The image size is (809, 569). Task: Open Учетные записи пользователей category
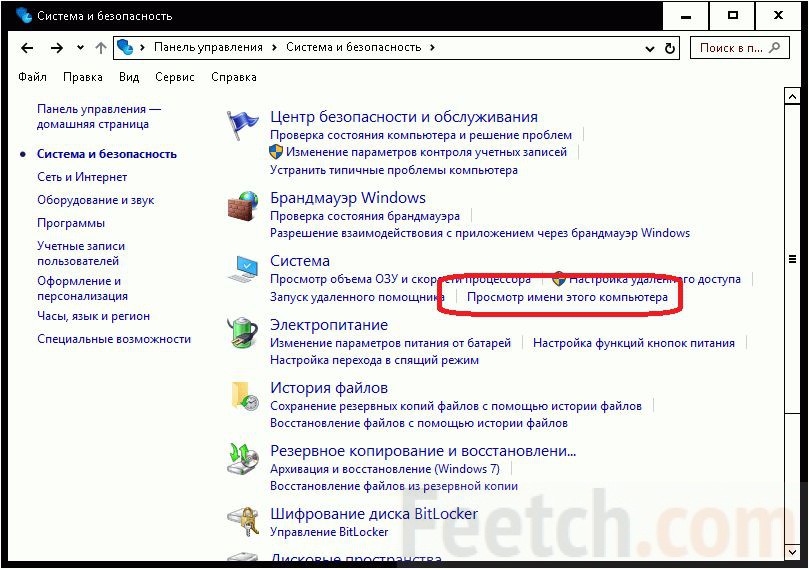[81, 253]
